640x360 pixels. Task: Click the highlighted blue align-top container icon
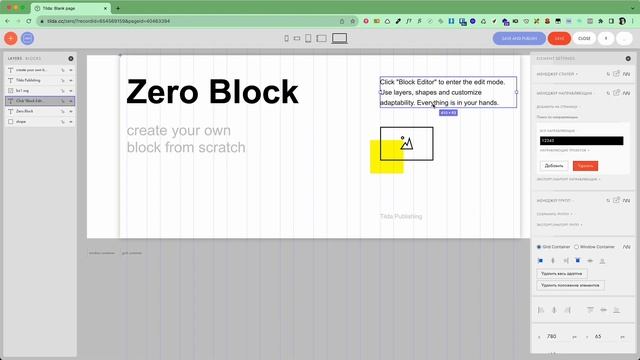578,260
